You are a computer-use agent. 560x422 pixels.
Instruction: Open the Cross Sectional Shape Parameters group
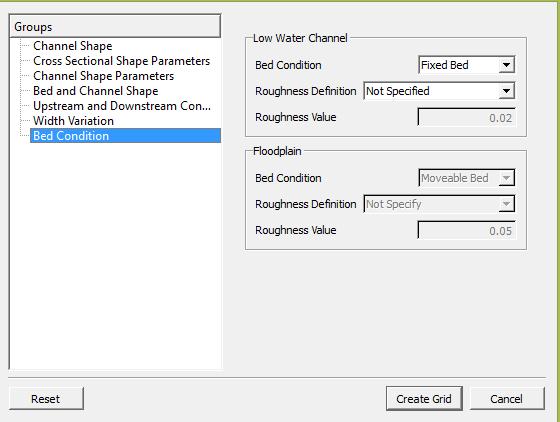tap(121, 61)
